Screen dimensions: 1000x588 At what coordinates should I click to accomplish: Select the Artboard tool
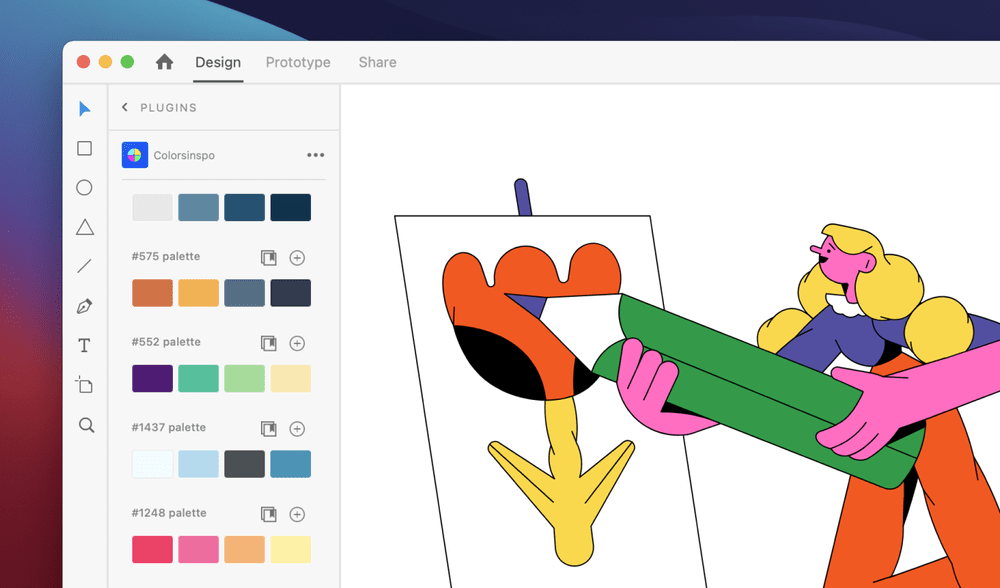[x=84, y=385]
